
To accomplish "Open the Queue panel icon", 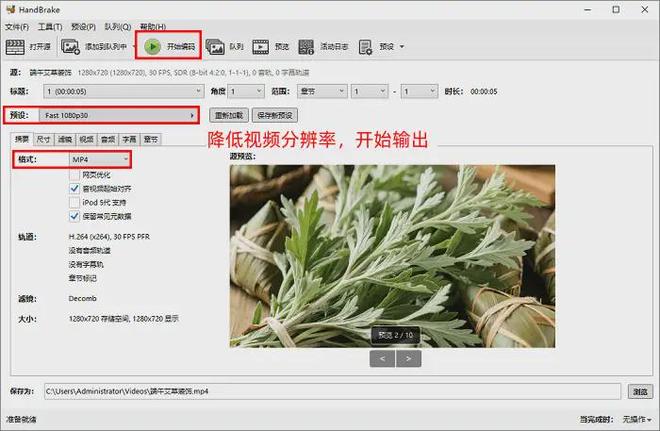I will point(217,46).
